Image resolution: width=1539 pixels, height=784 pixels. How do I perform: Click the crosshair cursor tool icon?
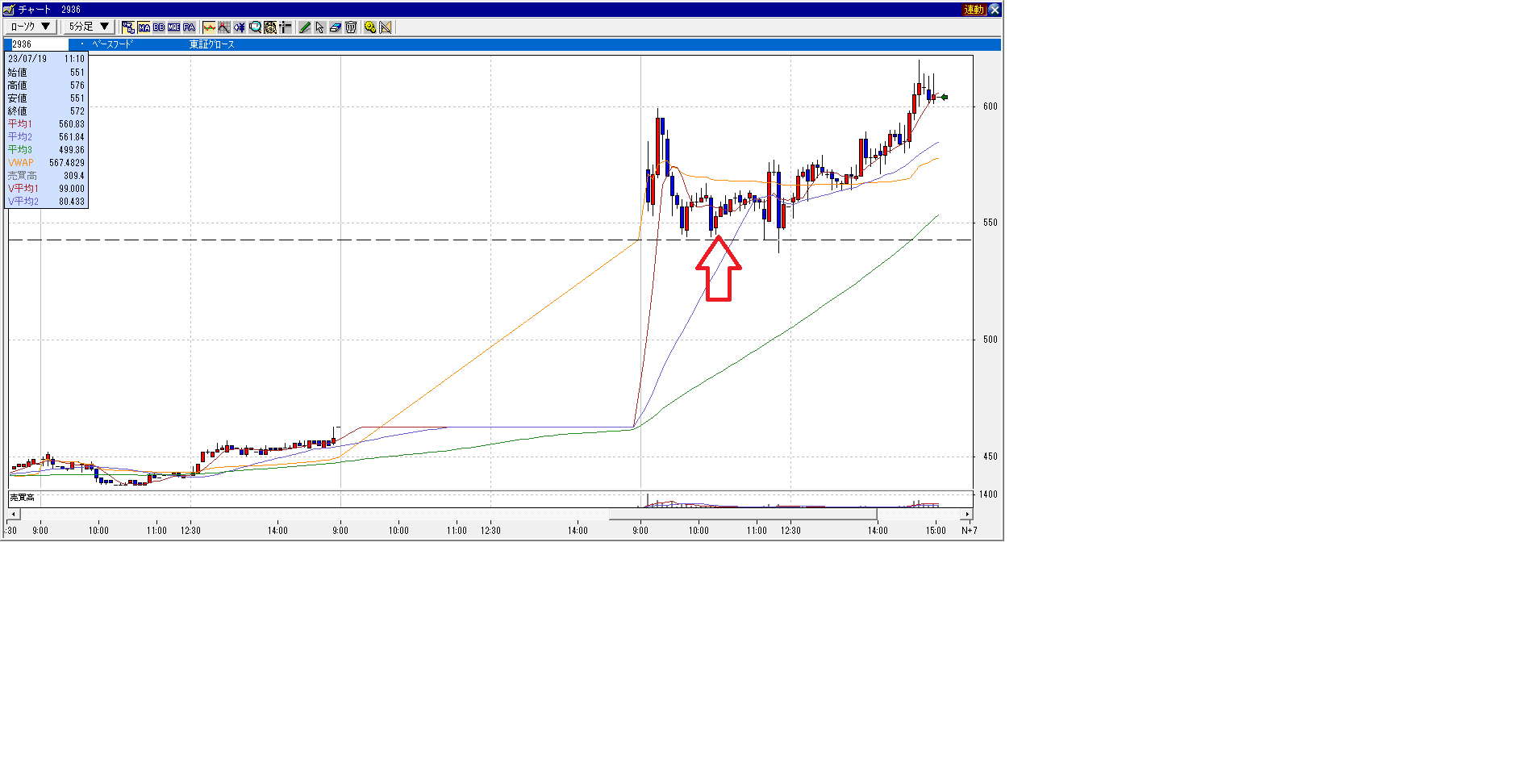(x=285, y=27)
